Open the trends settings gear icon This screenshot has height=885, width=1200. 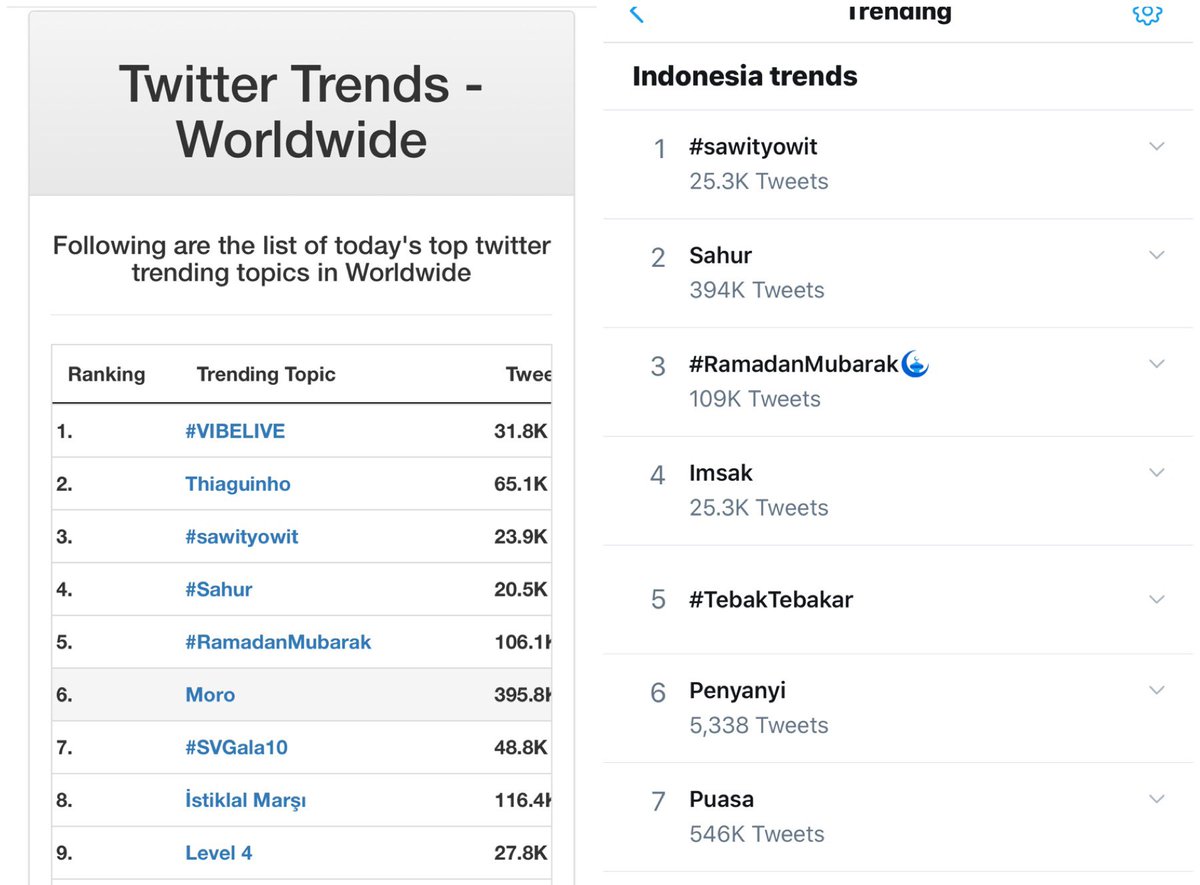pos(1147,14)
